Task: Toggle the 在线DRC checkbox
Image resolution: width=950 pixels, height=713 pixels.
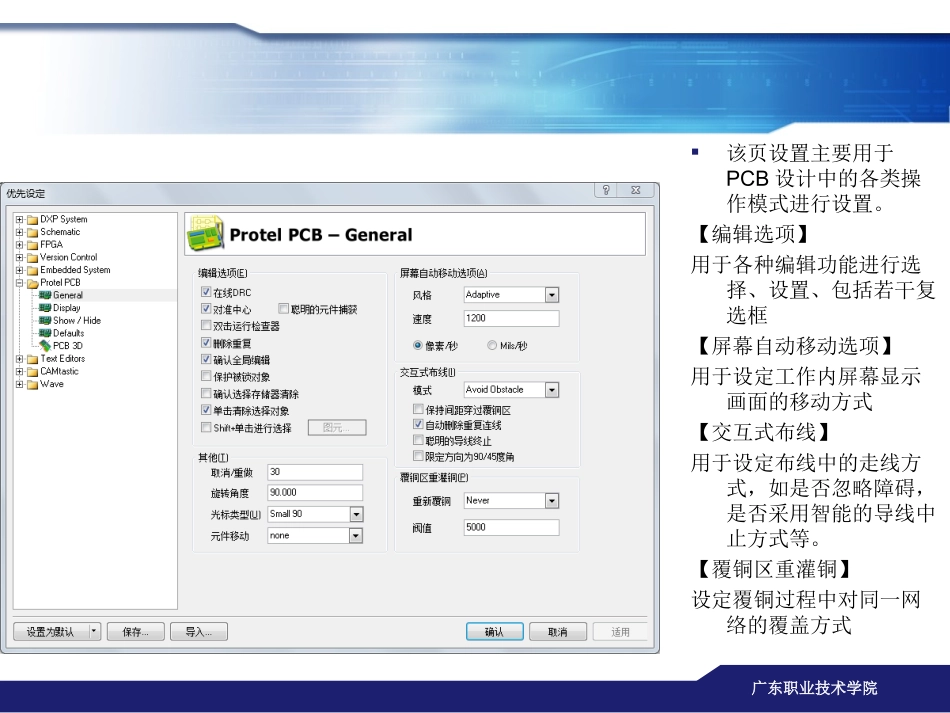Action: (206, 292)
